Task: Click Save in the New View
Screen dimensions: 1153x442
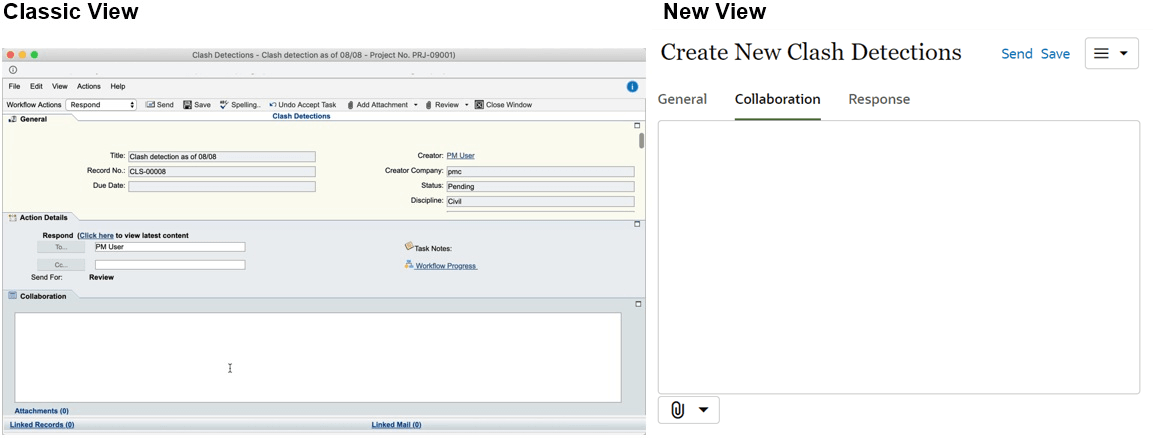Action: pos(1055,54)
